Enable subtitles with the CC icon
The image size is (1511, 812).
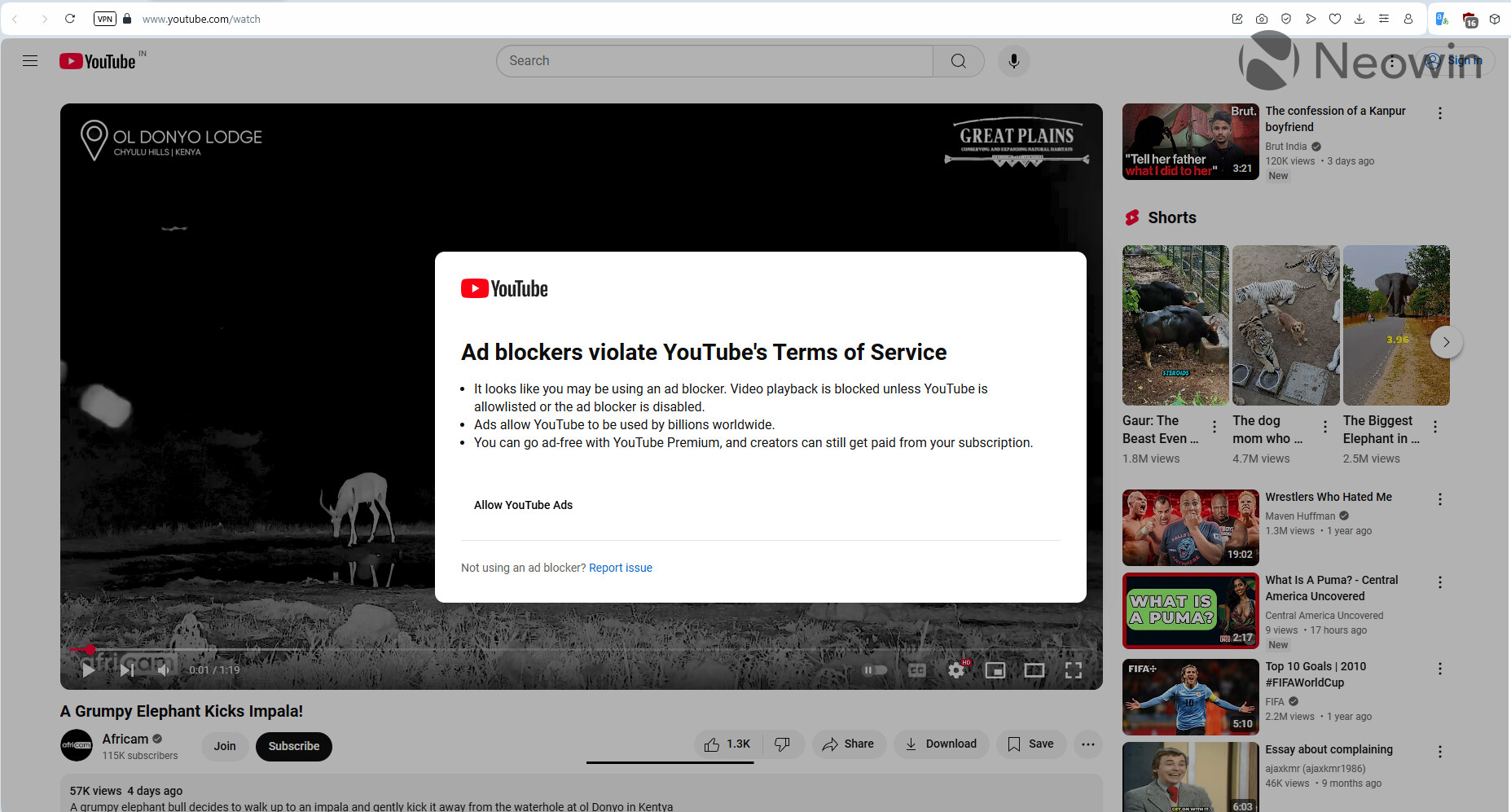tap(917, 669)
